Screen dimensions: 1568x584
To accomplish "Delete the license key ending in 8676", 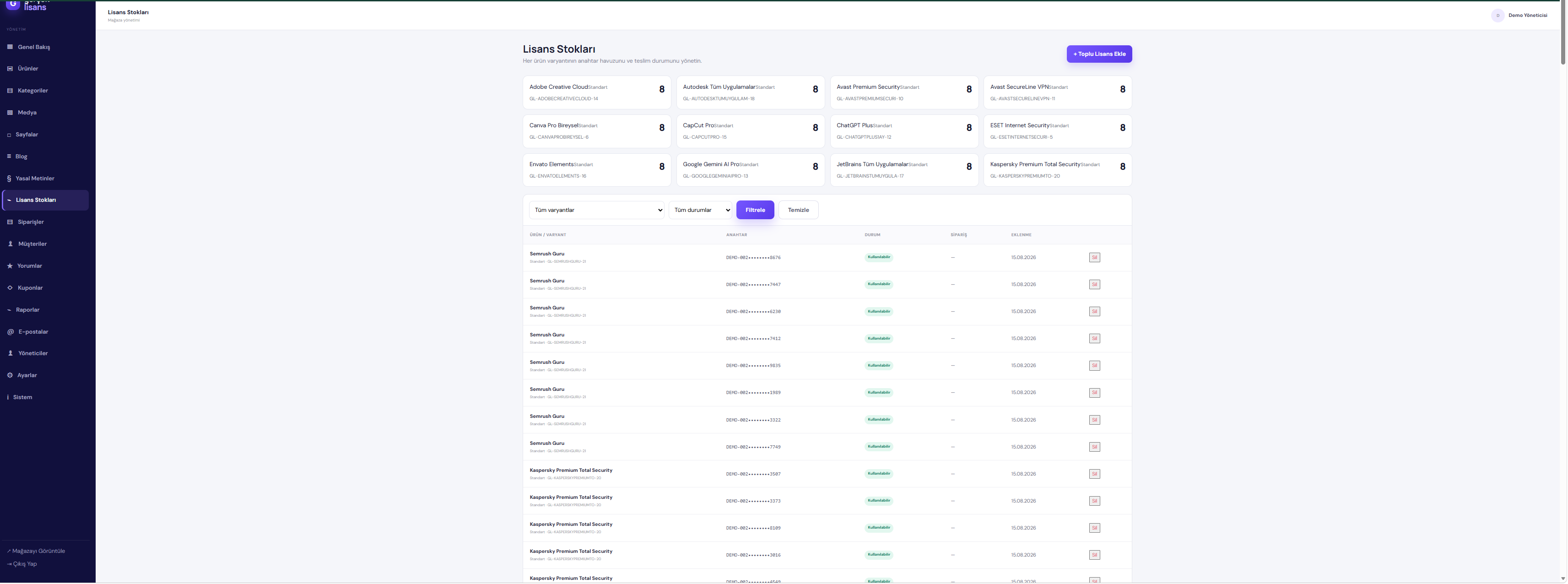I will [x=1094, y=258].
